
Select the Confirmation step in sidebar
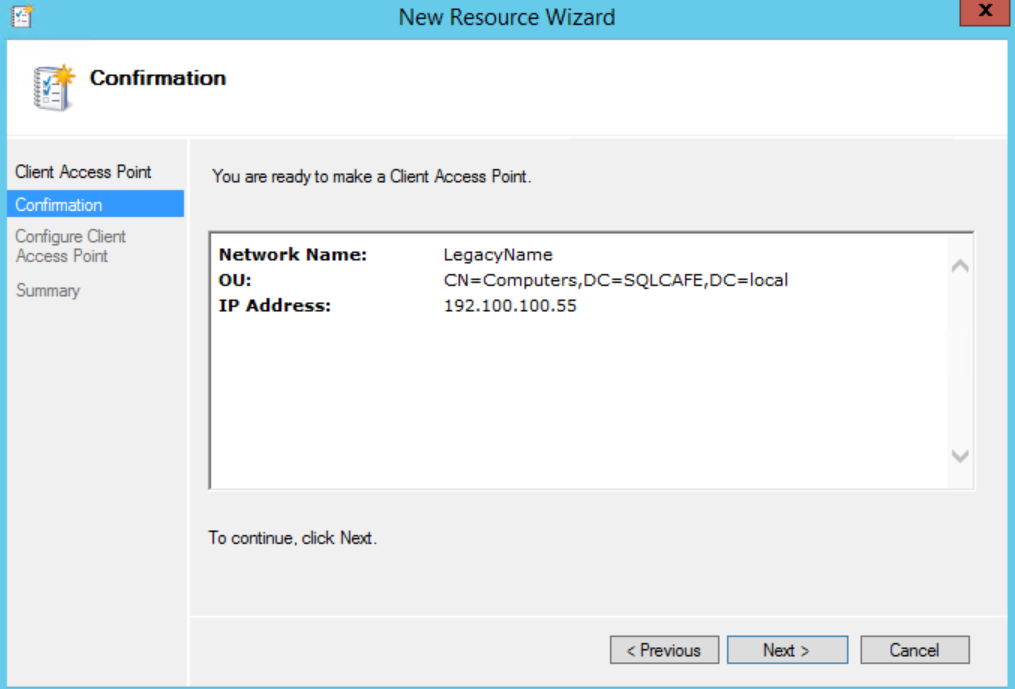(x=59, y=205)
